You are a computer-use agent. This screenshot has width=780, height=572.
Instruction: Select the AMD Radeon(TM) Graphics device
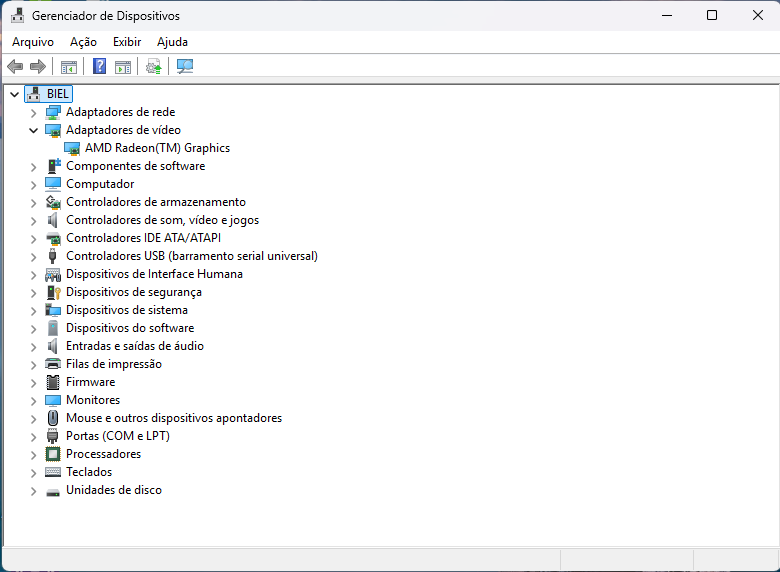[x=157, y=148]
